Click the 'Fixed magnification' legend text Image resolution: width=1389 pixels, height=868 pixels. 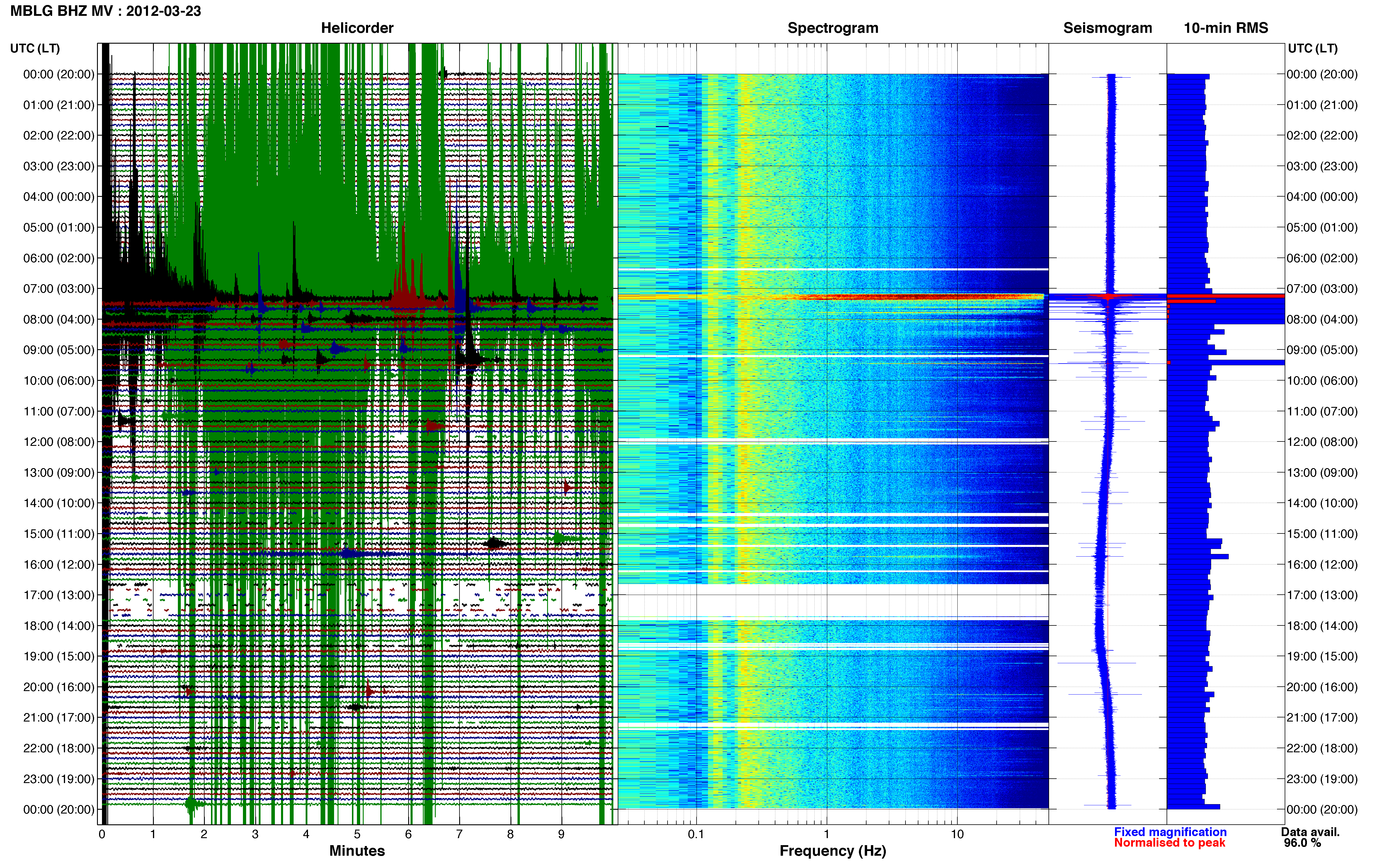1170,832
